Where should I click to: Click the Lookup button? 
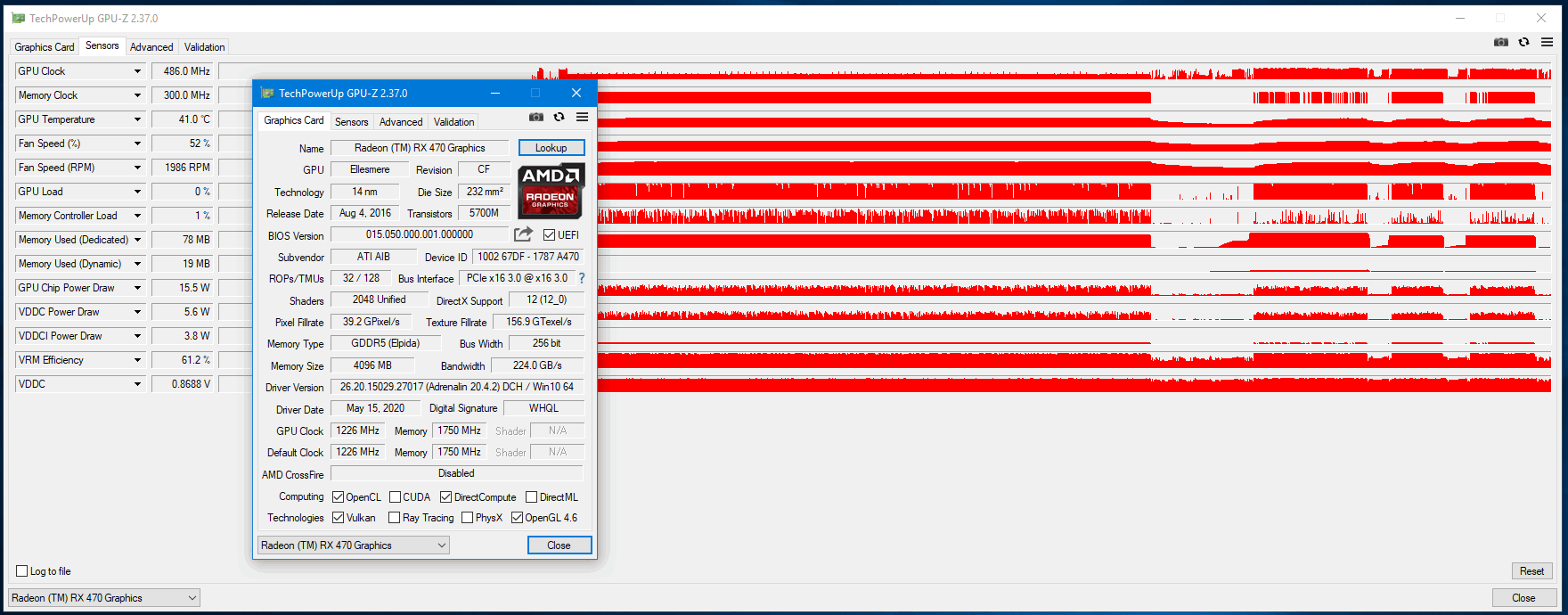[x=551, y=148]
